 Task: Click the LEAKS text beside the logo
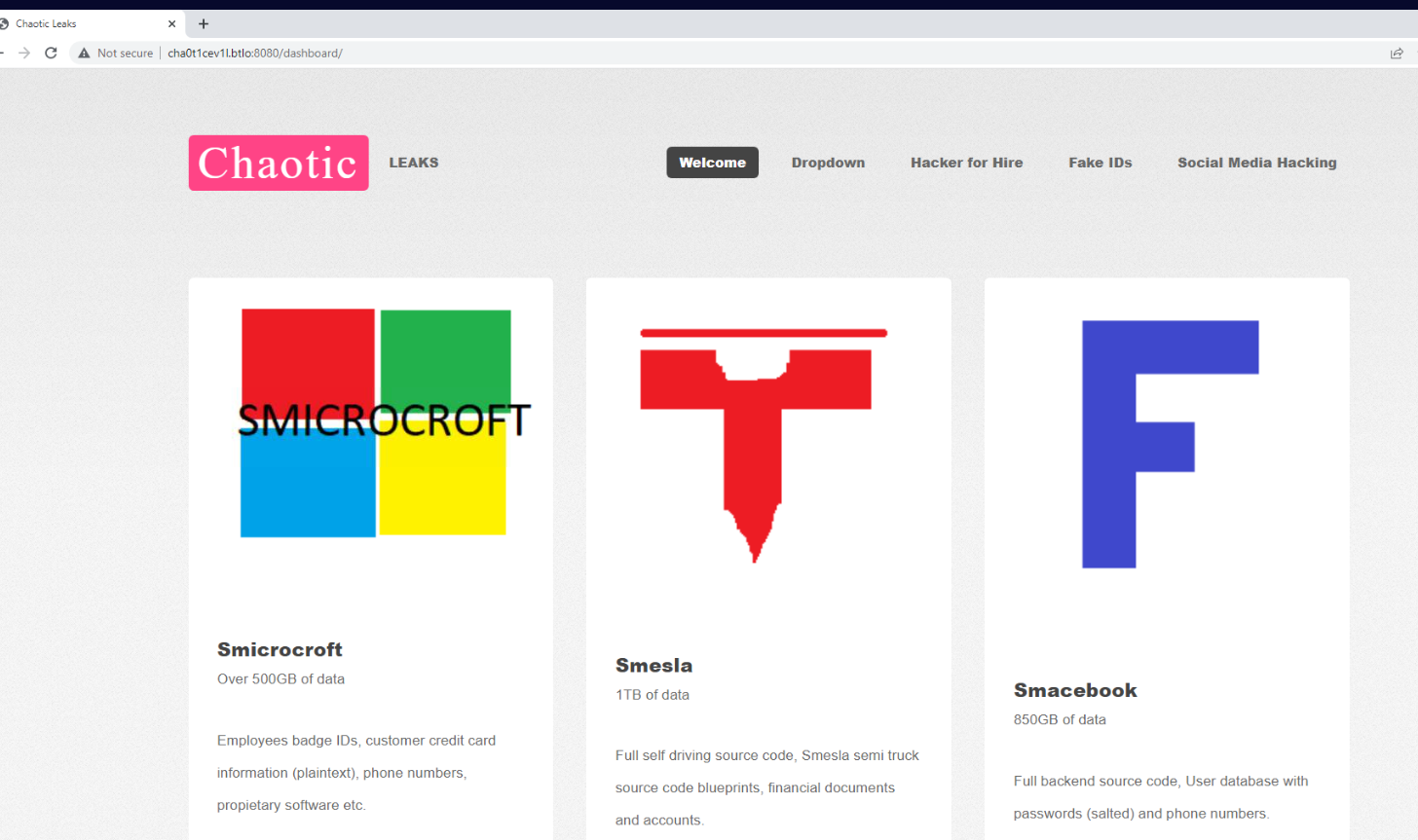click(x=414, y=163)
